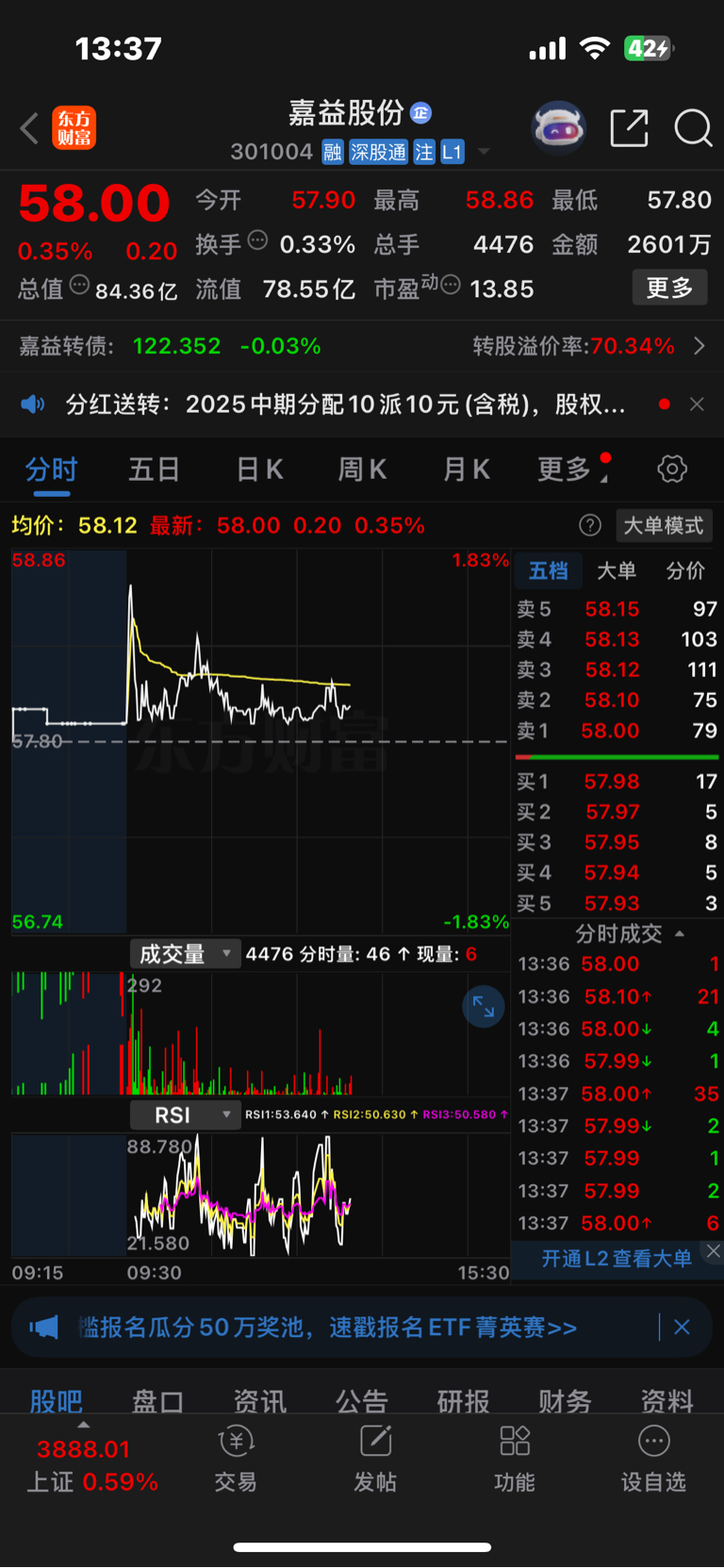Screen dimensions: 724x1568
Task: Select 资讯 section tab
Action: click(x=259, y=1401)
